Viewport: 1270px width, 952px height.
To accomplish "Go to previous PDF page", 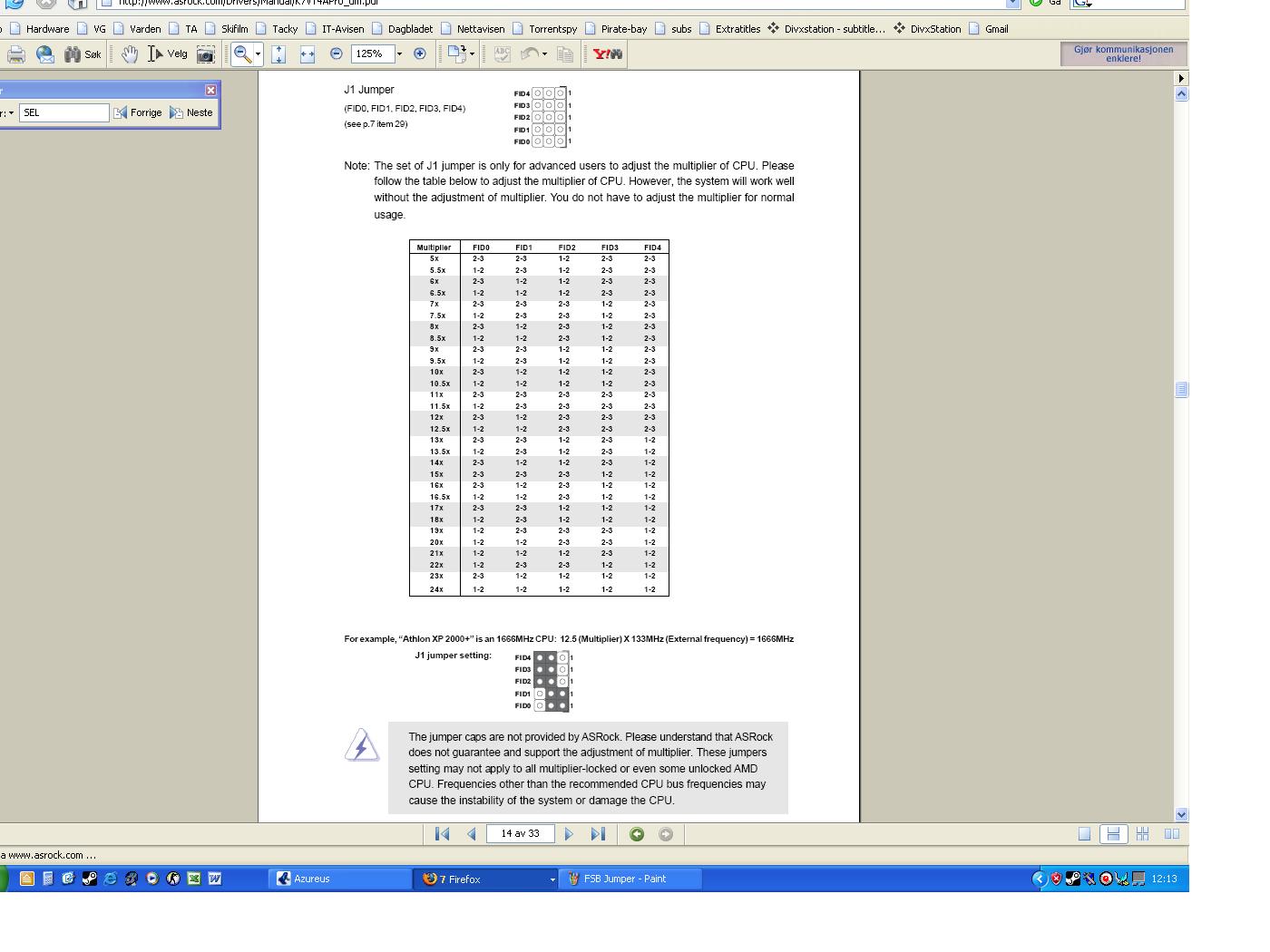I will point(471,834).
